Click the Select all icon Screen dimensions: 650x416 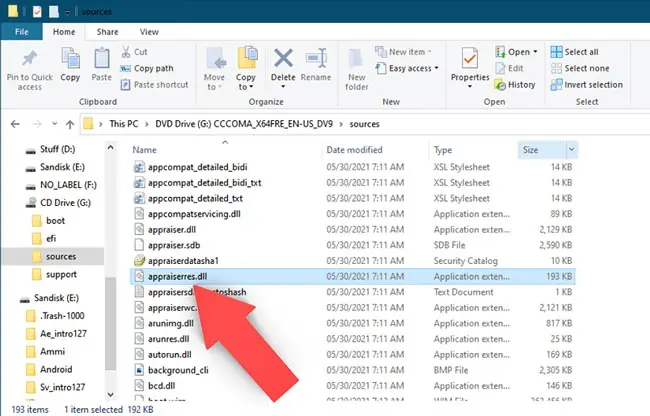tap(556, 52)
